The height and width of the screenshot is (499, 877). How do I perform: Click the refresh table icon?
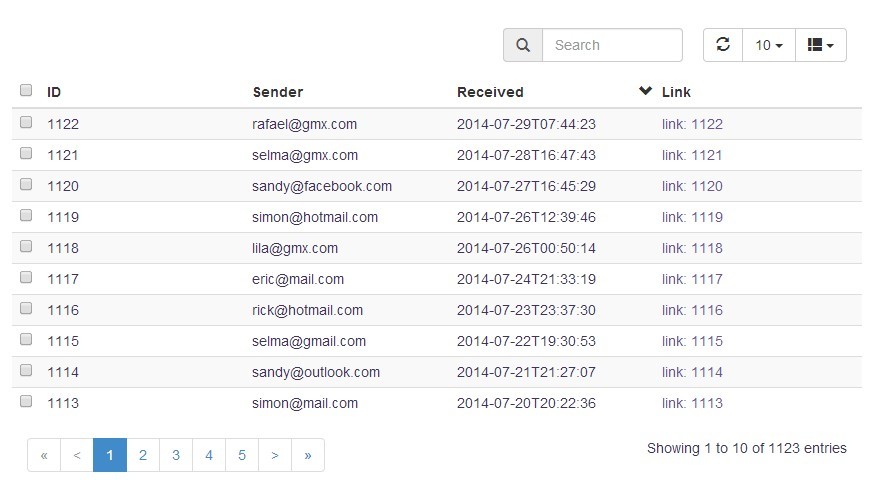723,45
